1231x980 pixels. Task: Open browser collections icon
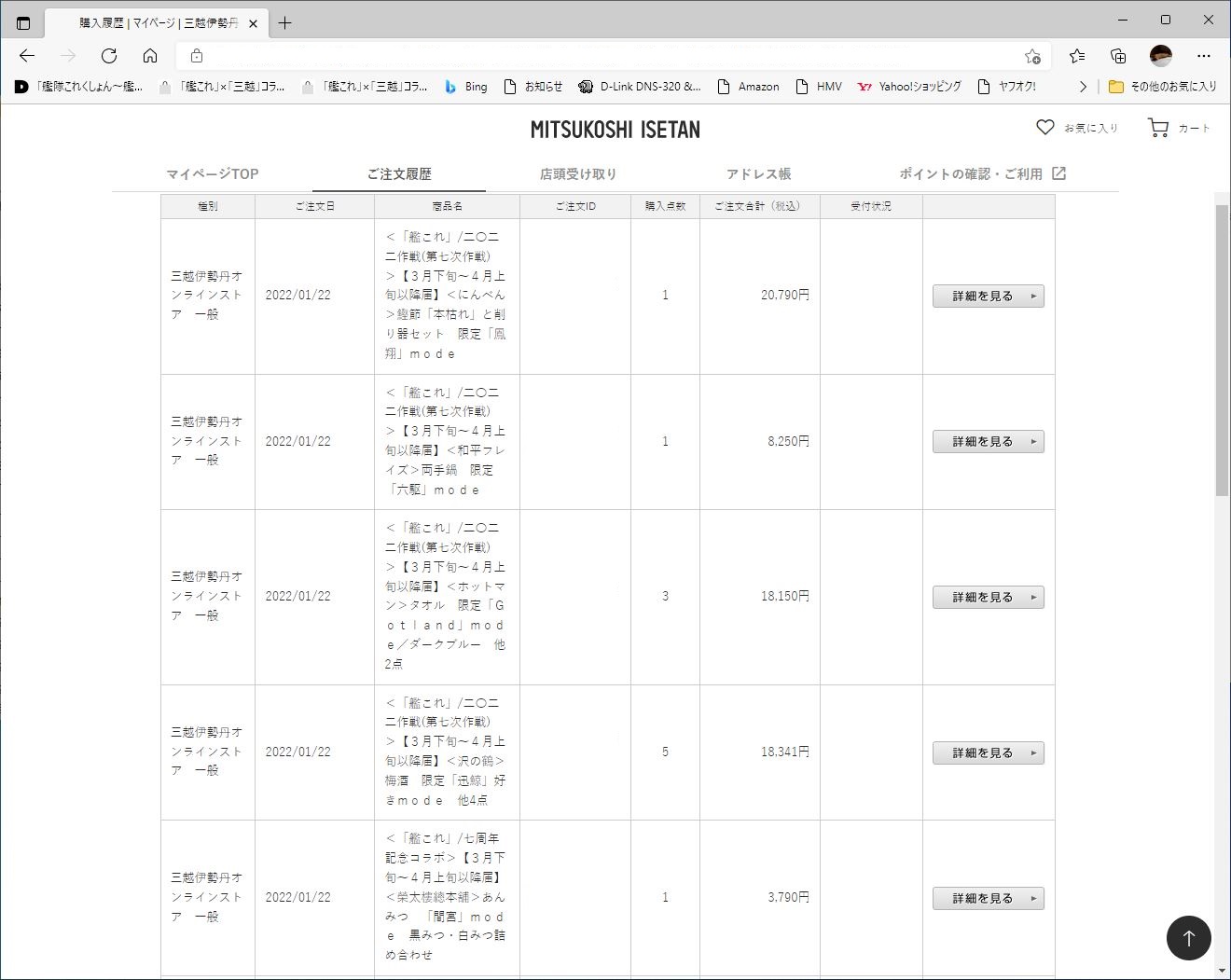[1118, 56]
